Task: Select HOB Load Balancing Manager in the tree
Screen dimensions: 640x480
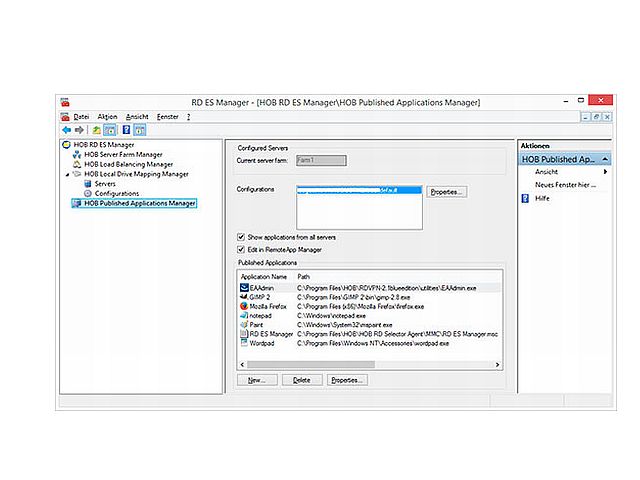Action: coord(129,164)
